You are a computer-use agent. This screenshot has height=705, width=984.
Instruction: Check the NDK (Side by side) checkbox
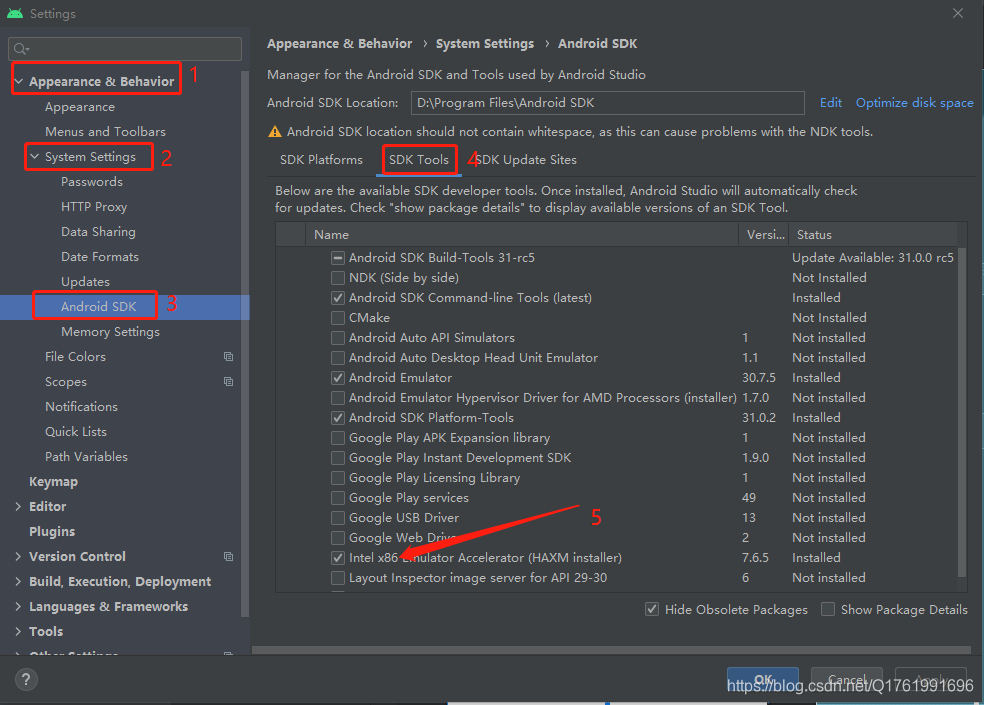point(338,277)
